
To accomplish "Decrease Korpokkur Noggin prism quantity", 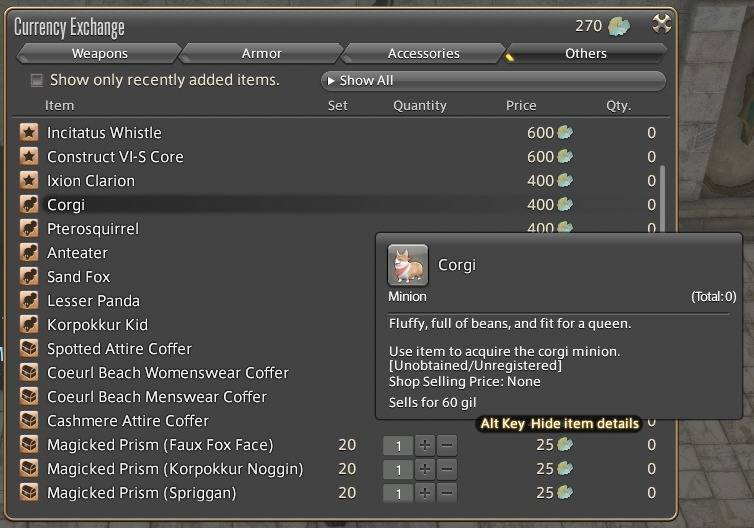I will (447, 469).
